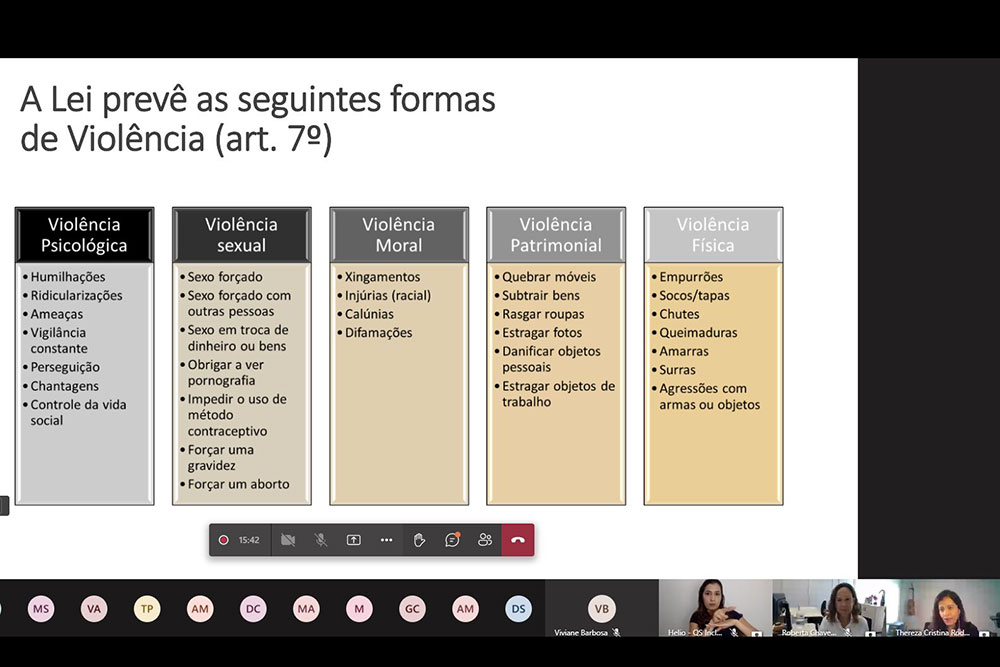Click Viviane Barbosa's VB participant tile

click(601, 608)
